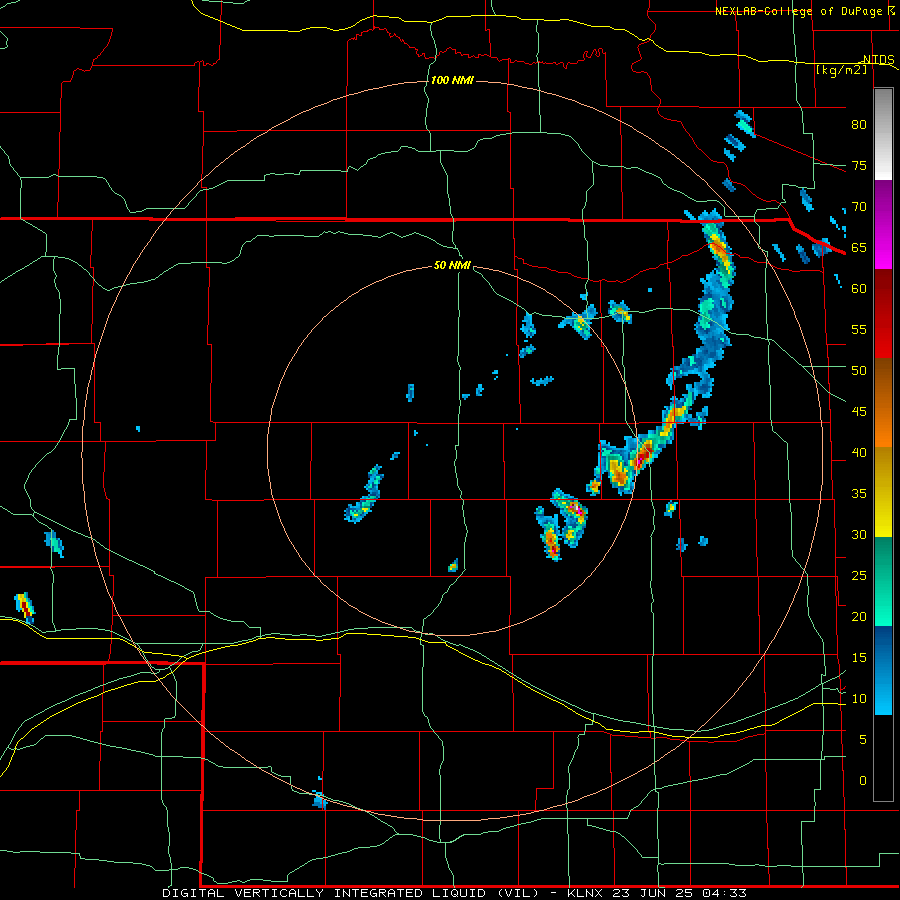The image size is (900, 900).
Task: Click the 75 value on the VIL scale
Action: (x=859, y=165)
